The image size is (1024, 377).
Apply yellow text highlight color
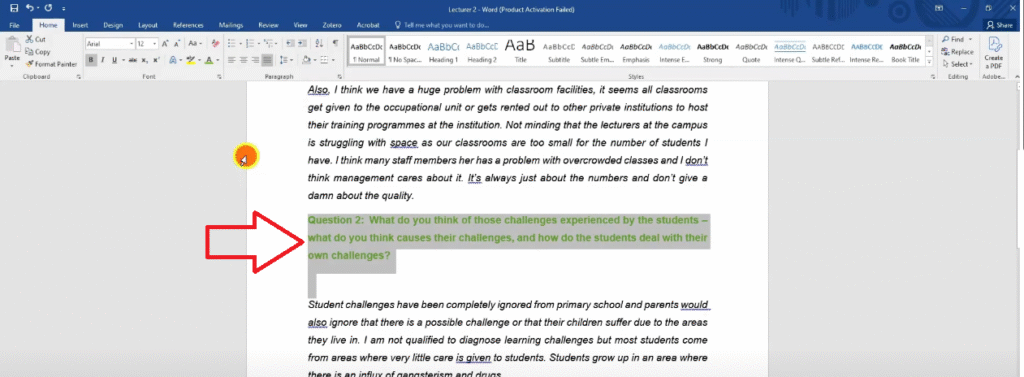(x=191, y=60)
